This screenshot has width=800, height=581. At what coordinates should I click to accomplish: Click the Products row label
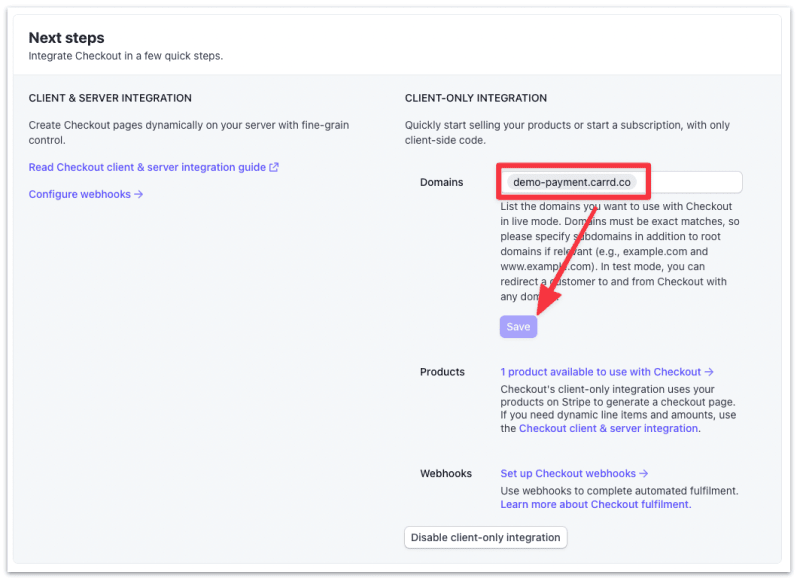point(442,372)
